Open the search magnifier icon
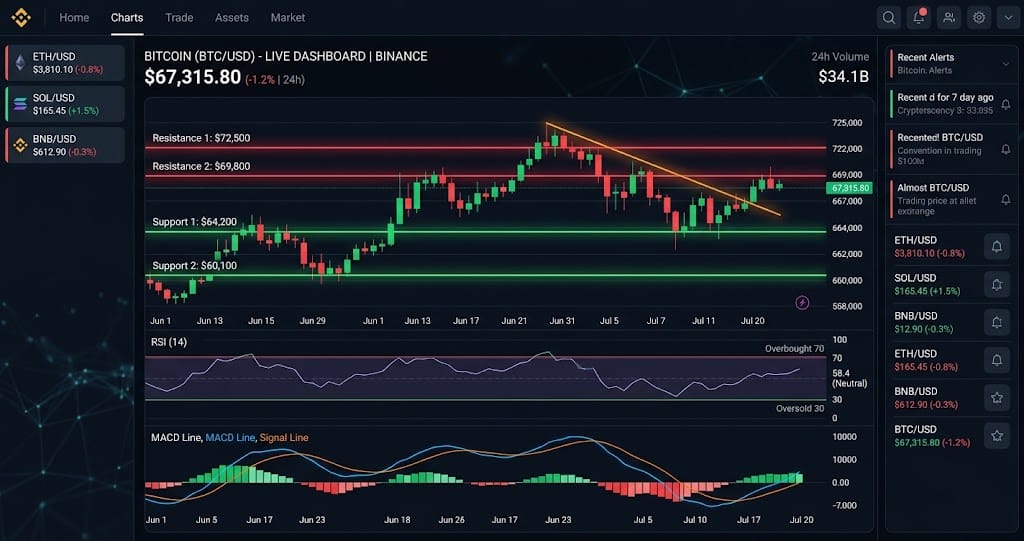 click(x=889, y=18)
